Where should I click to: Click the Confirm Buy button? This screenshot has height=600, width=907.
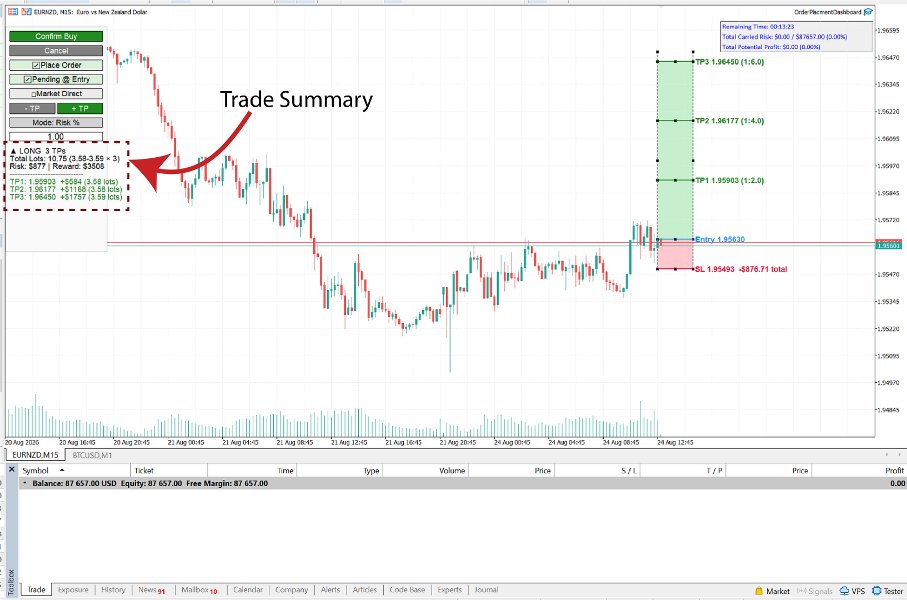[56, 36]
